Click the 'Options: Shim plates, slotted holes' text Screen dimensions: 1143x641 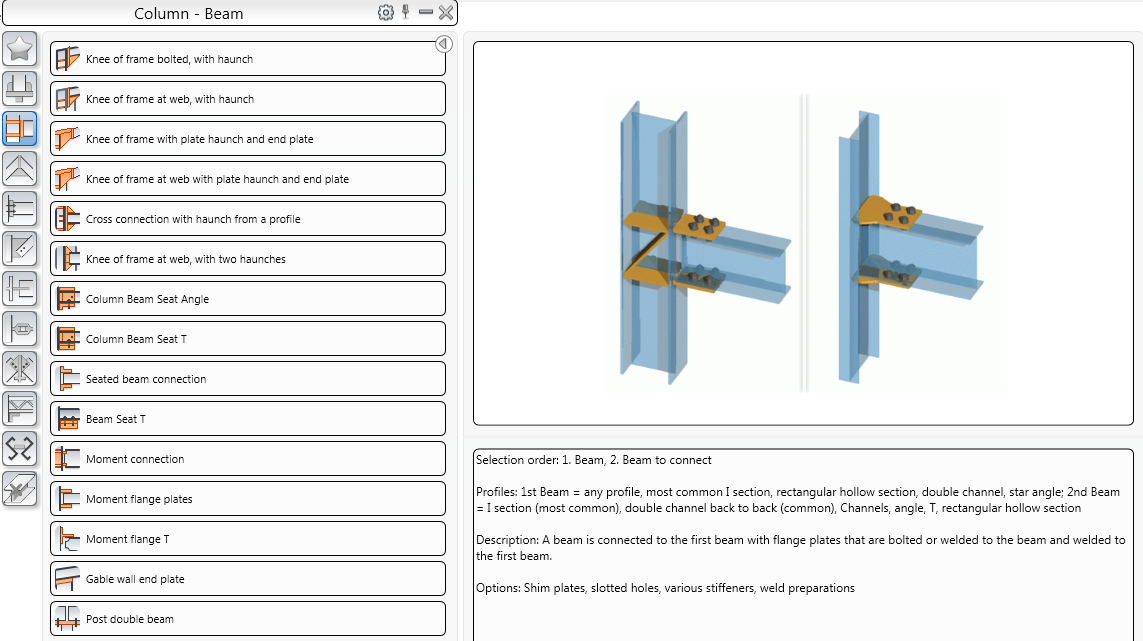coord(665,588)
